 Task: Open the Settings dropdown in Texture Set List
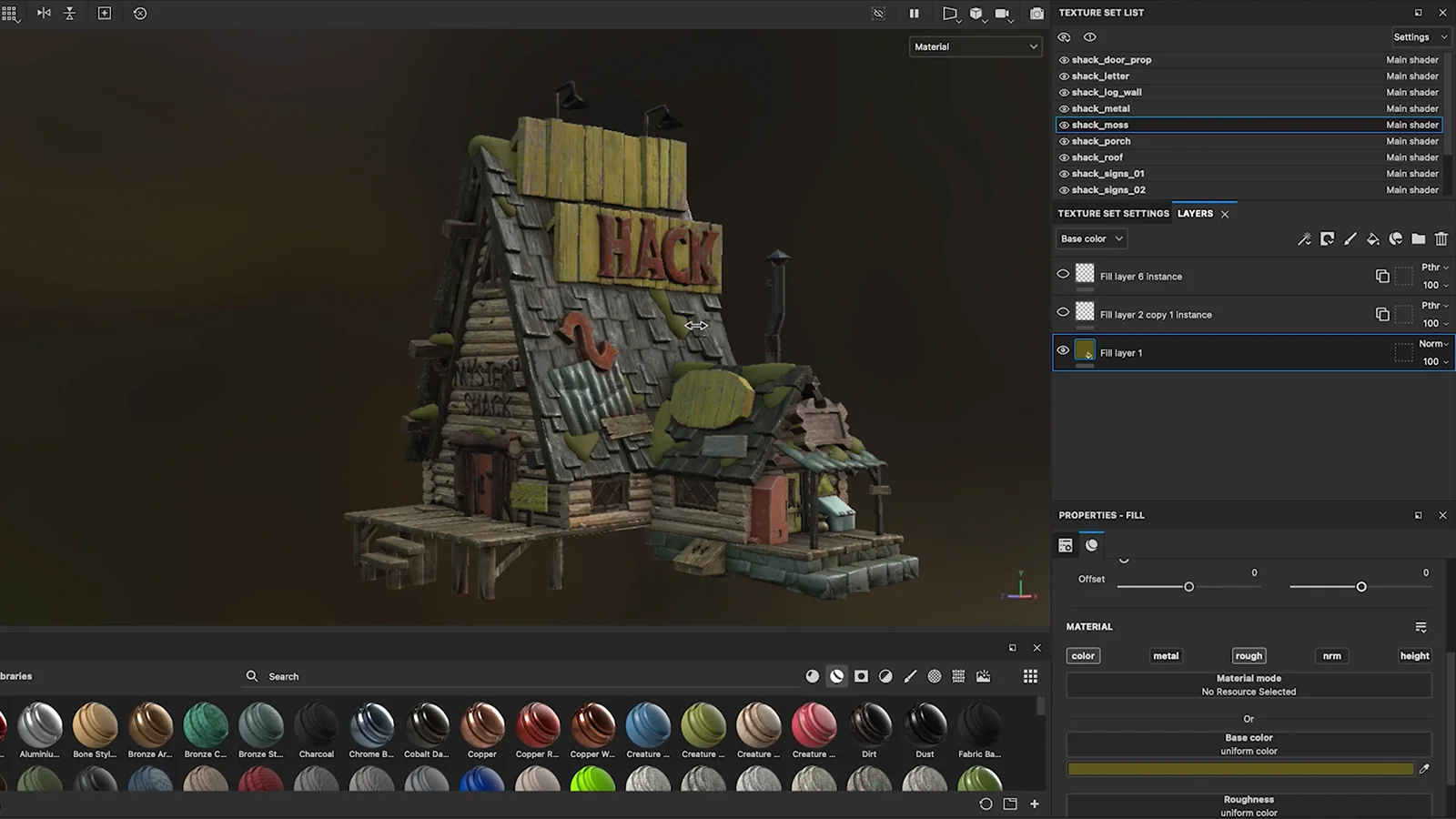(1419, 37)
